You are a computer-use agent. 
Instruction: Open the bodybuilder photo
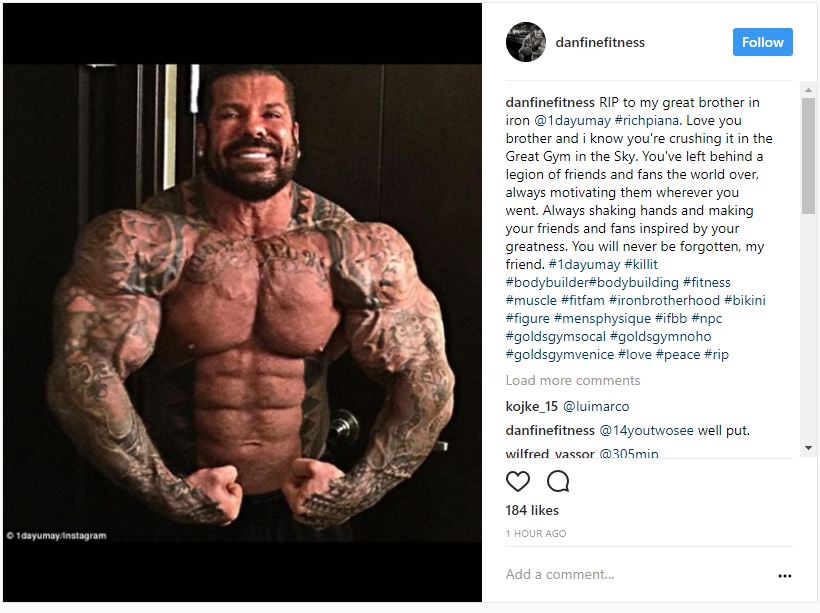tap(242, 303)
